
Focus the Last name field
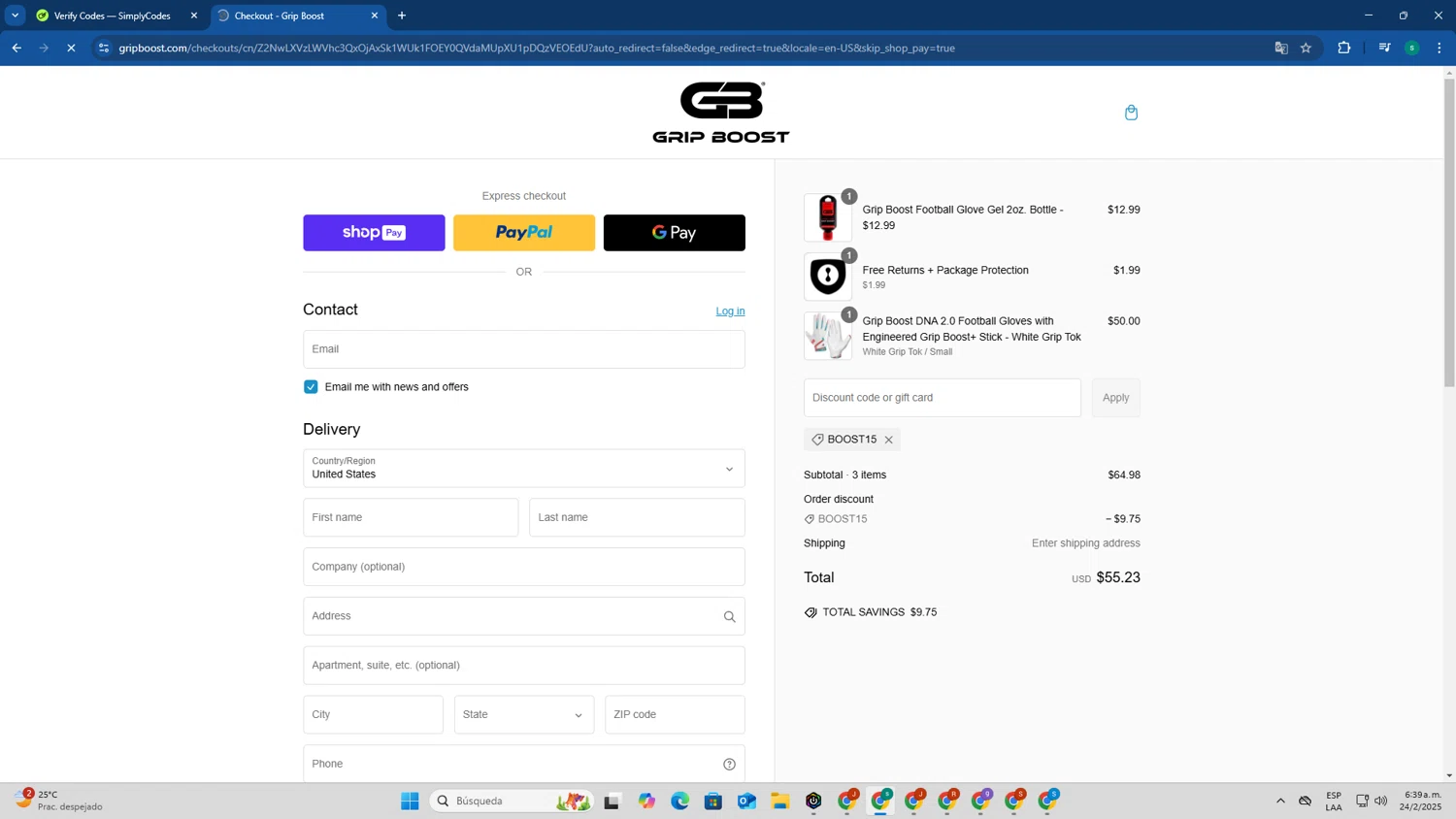point(637,518)
